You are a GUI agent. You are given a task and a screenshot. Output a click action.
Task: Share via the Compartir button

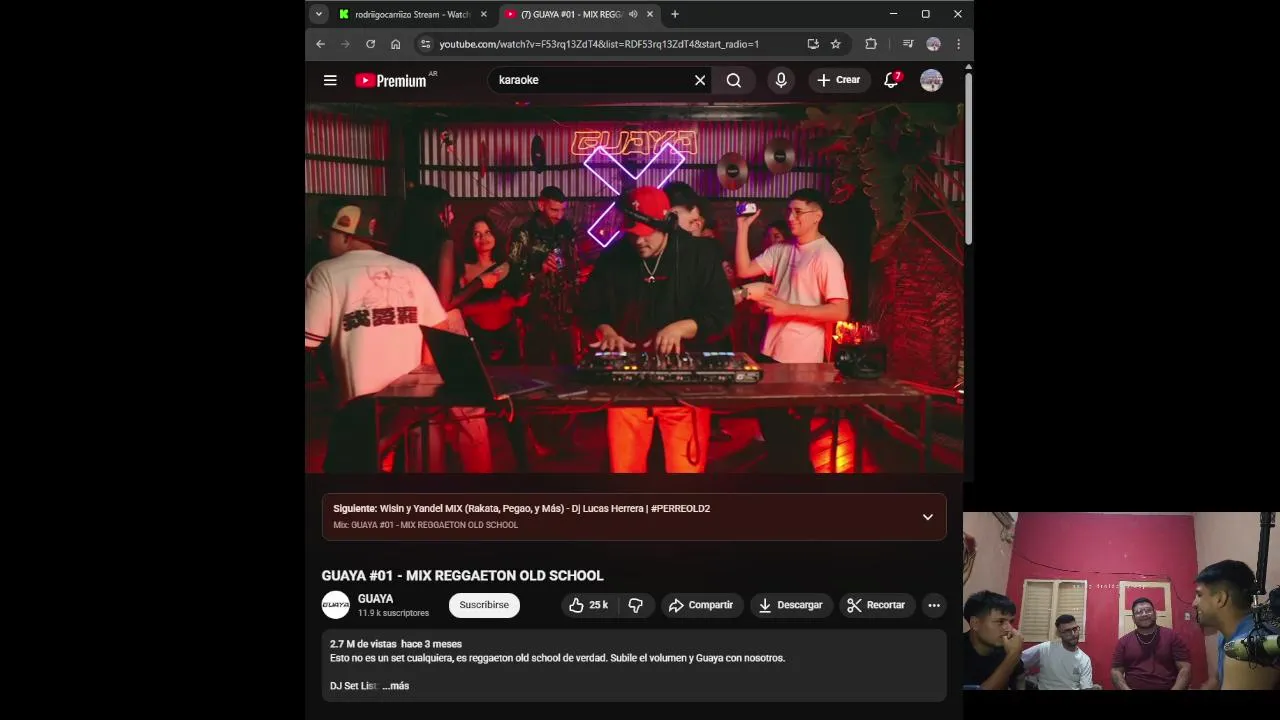[x=701, y=605]
